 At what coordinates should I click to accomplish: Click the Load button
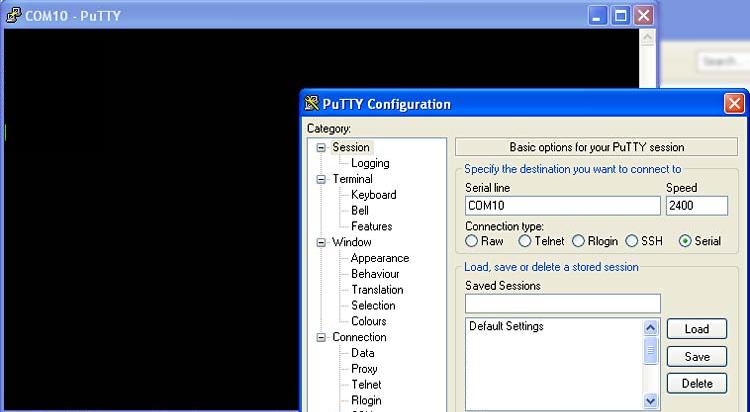696,329
